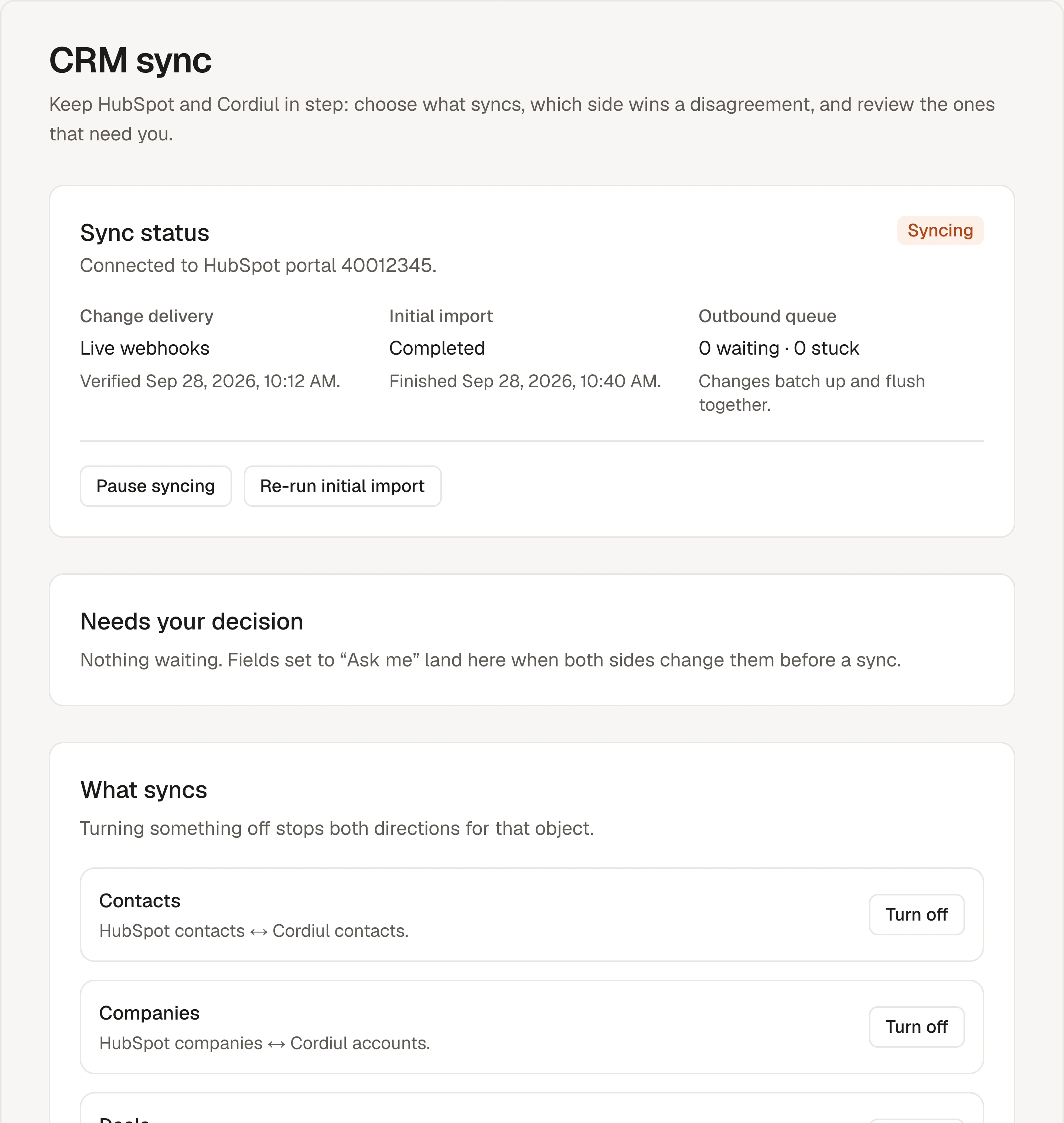Select the Finished Sep 28 timestamp
The height and width of the screenshot is (1123, 1064).
click(525, 381)
